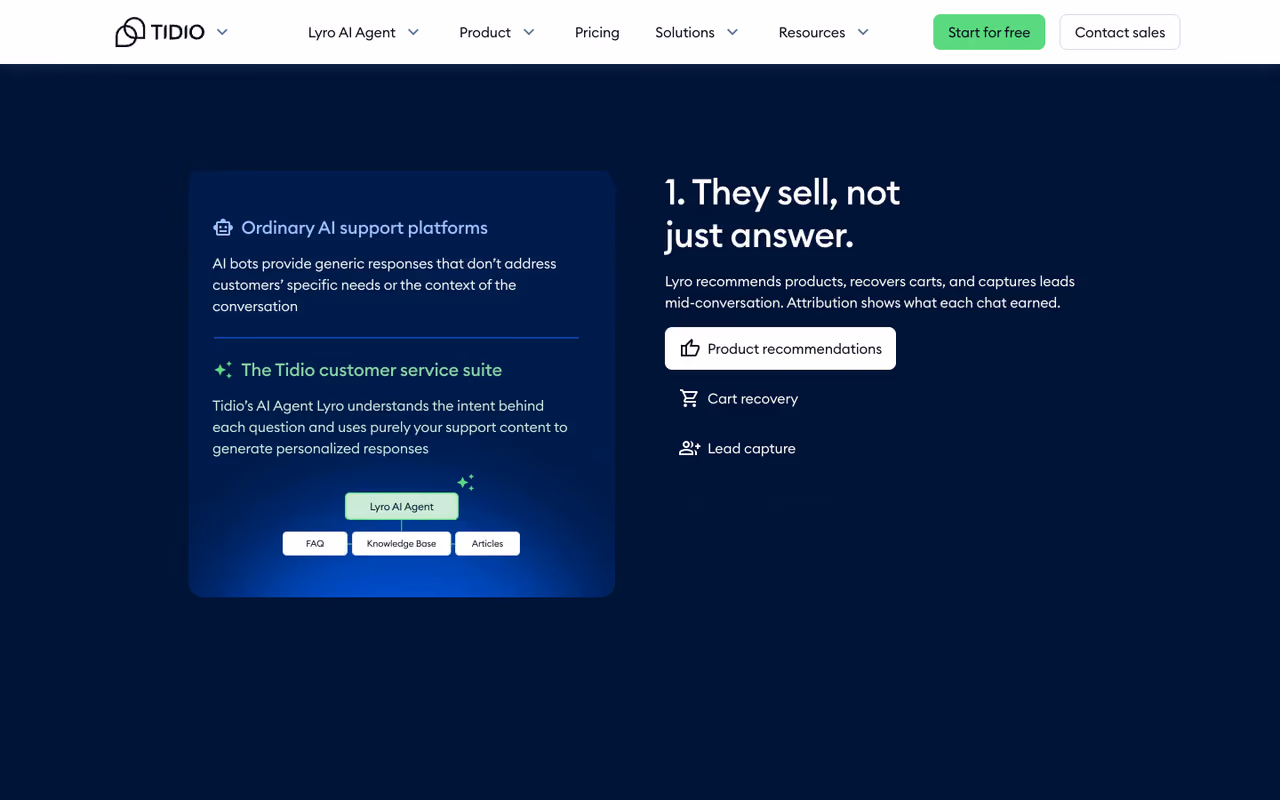This screenshot has width=1280, height=800.
Task: Go to the Pricing page
Action: click(597, 32)
